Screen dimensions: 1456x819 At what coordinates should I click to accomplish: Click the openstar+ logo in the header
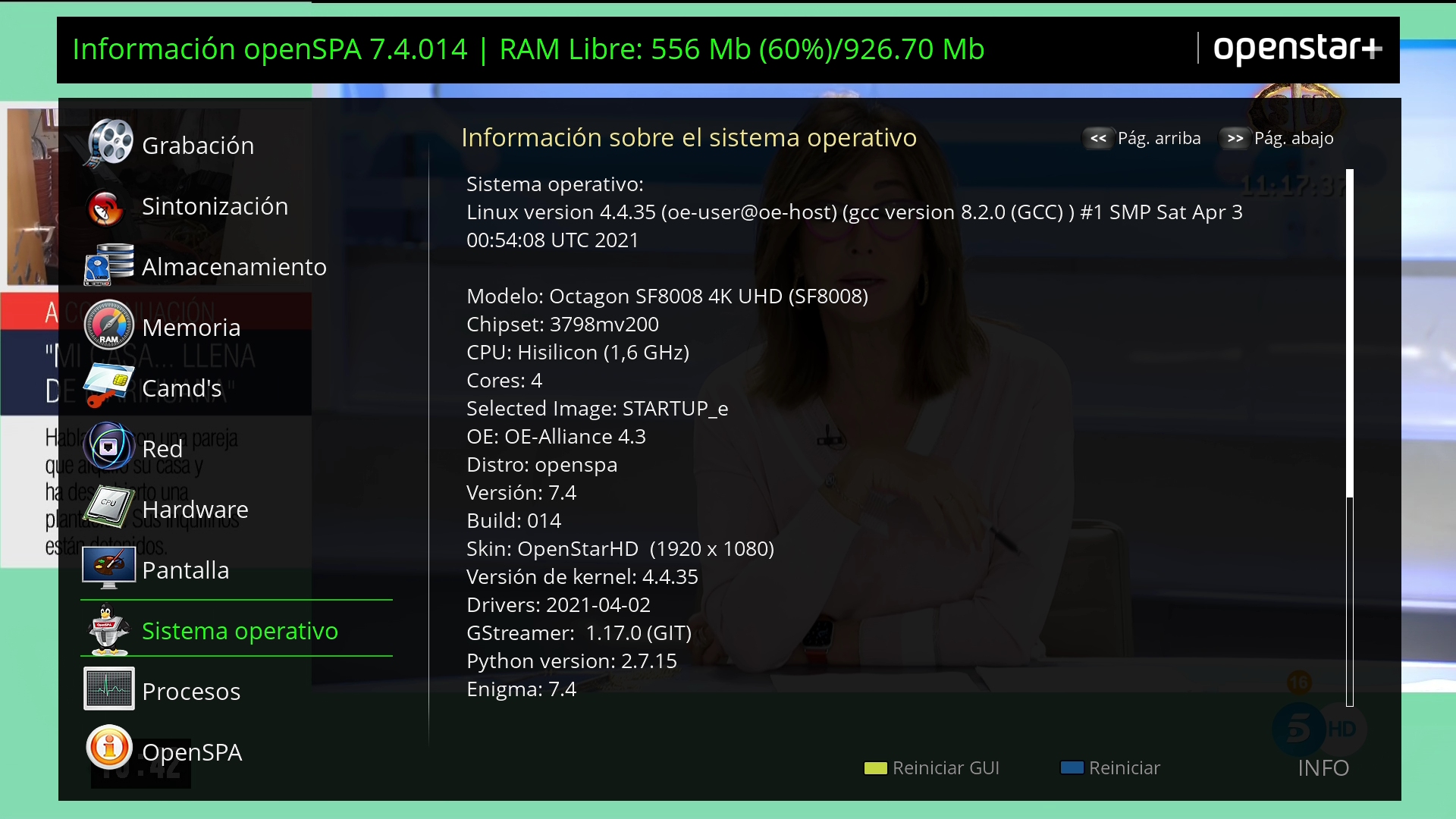coord(1298,49)
